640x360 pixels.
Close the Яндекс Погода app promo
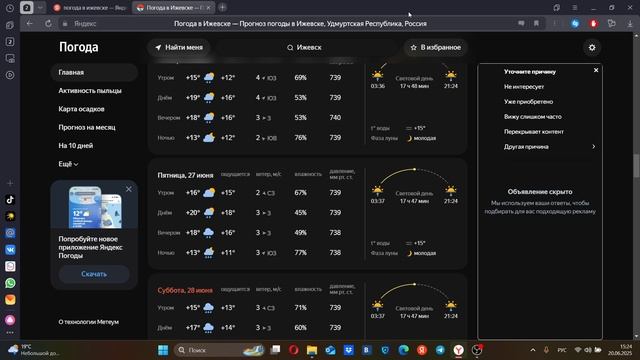(x=129, y=189)
